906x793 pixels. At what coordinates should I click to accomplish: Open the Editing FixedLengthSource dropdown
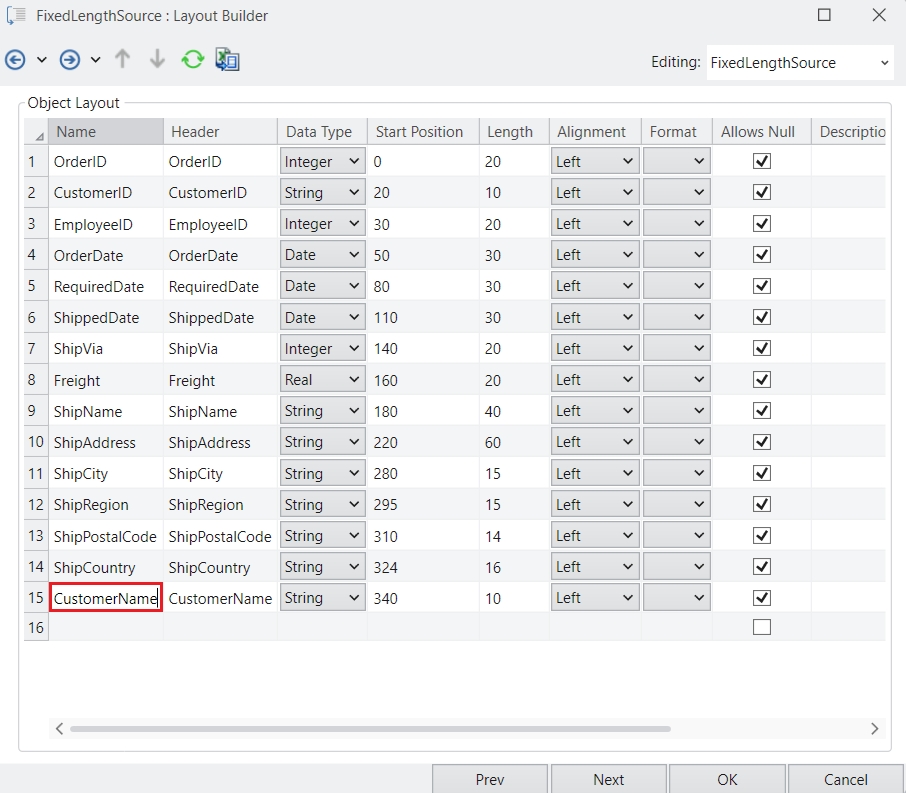click(800, 62)
